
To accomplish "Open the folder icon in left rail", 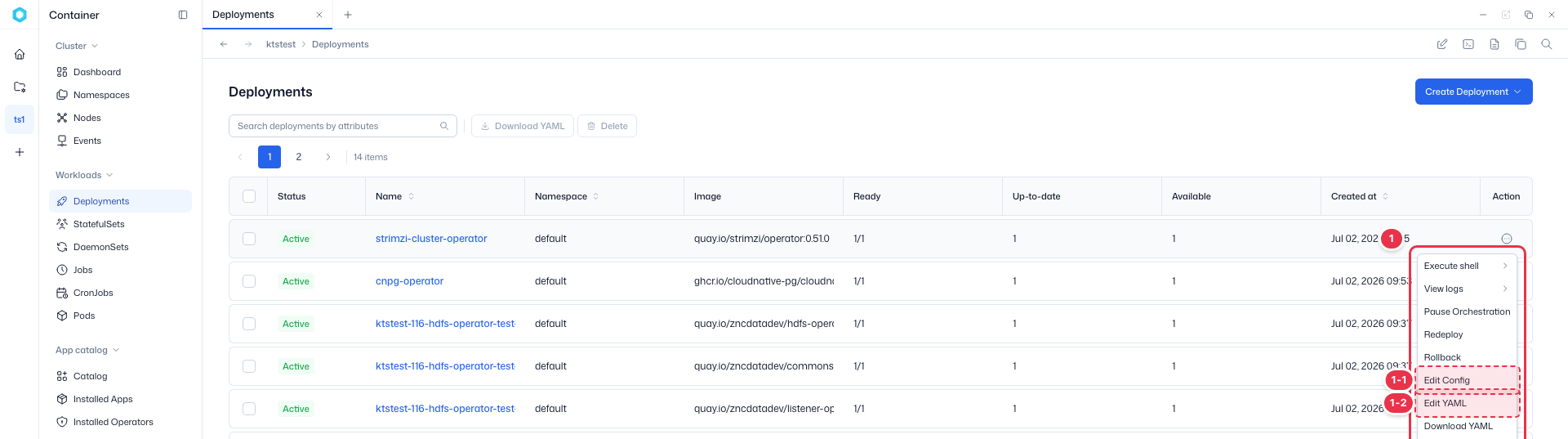I will [20, 87].
